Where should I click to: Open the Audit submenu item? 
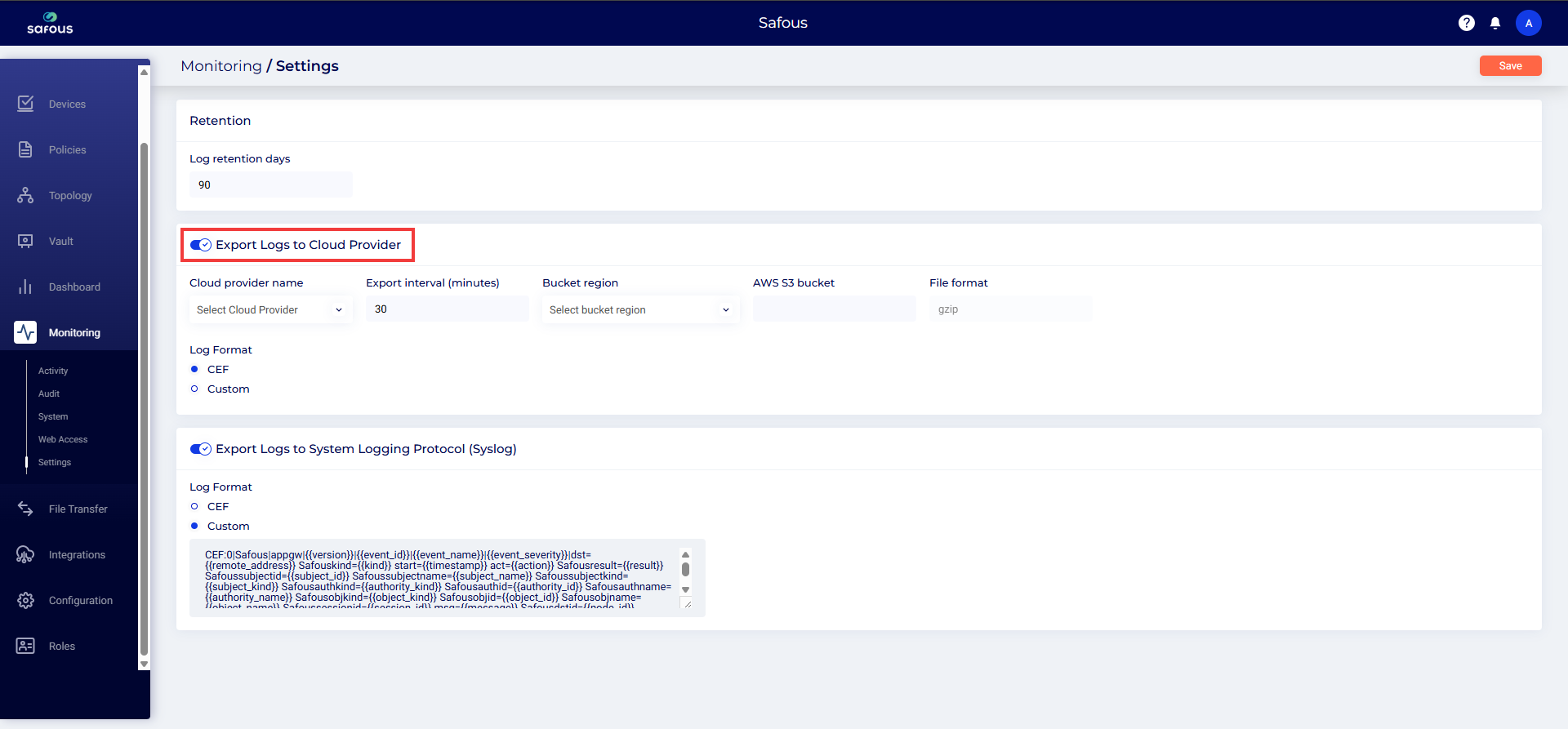(x=49, y=393)
